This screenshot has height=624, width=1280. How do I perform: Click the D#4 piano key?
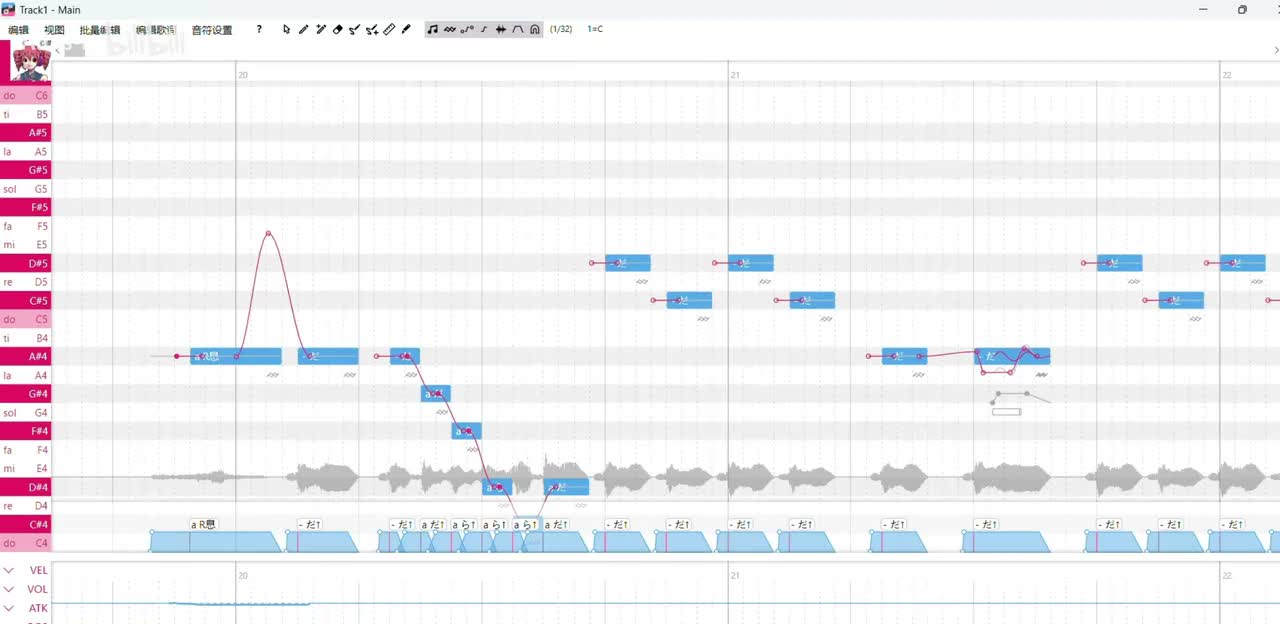pos(26,487)
